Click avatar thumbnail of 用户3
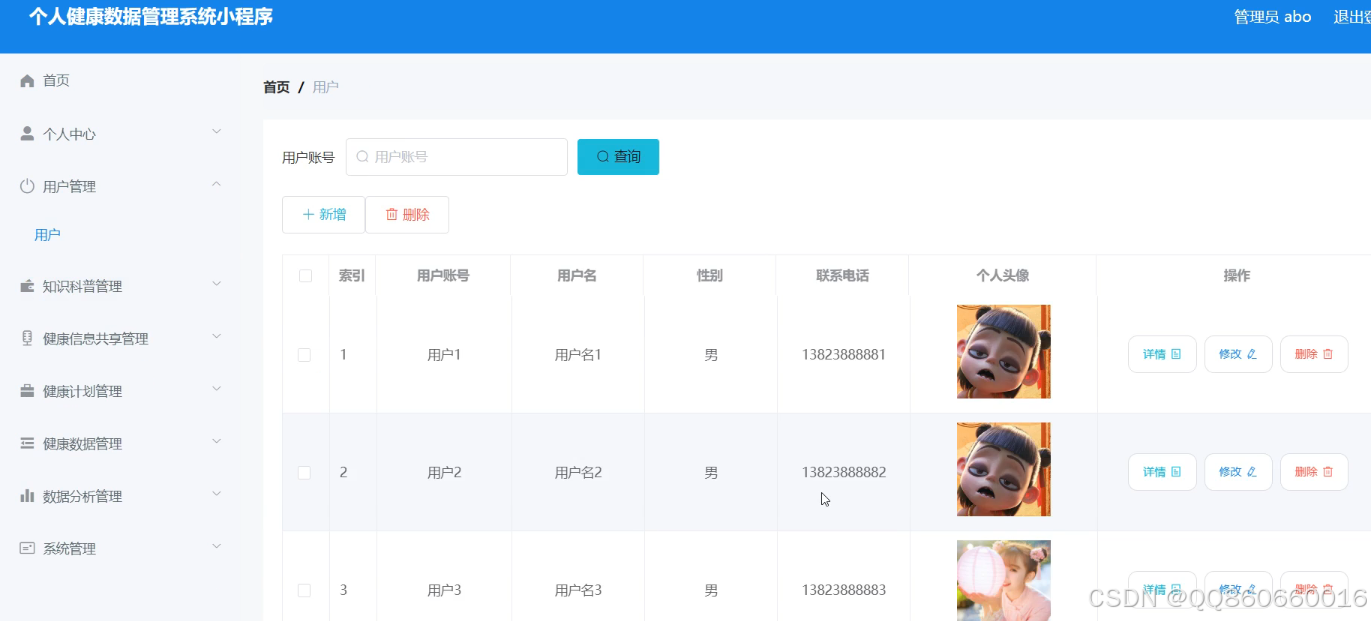The width and height of the screenshot is (1371, 621). pos(1003,580)
